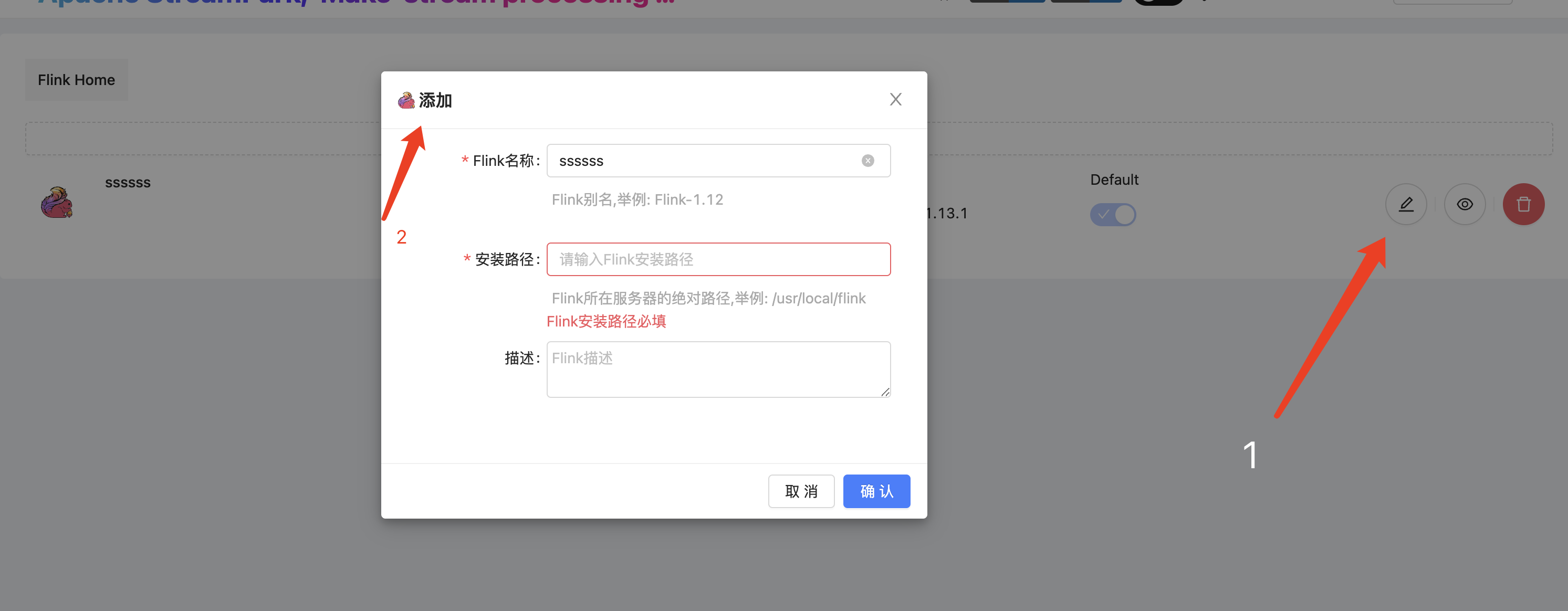The width and height of the screenshot is (1568, 611).
Task: Close the 添加 dialog with the X
Action: pos(895,100)
